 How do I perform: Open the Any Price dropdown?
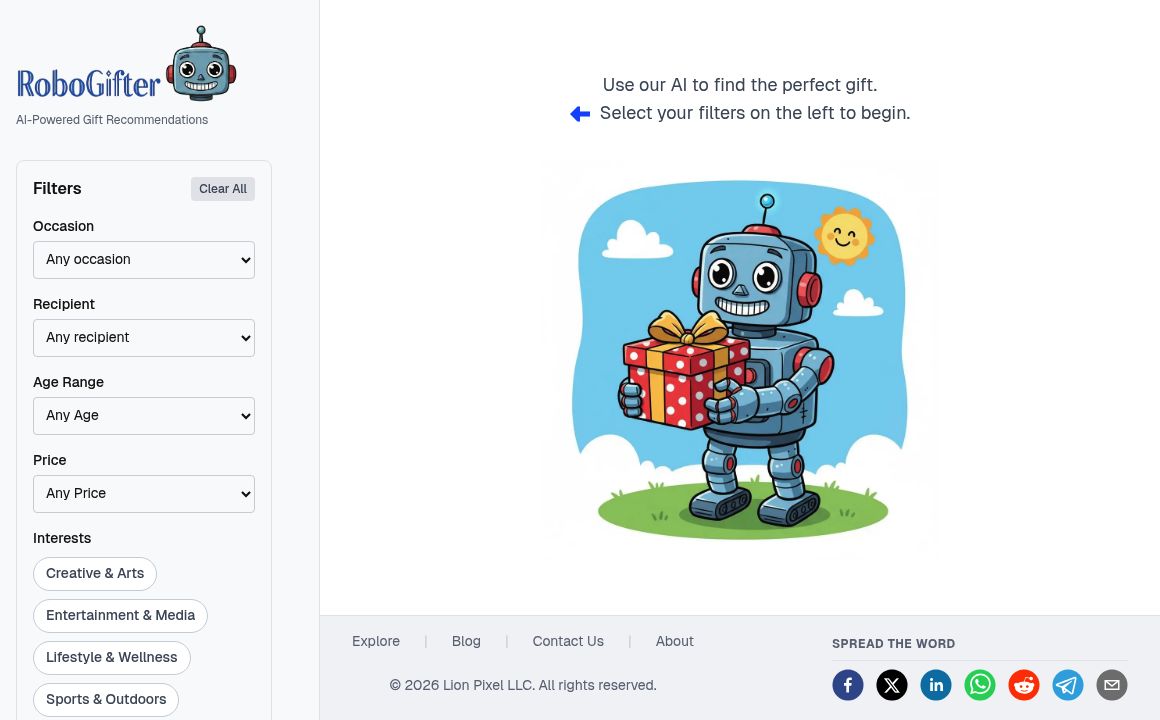click(144, 493)
